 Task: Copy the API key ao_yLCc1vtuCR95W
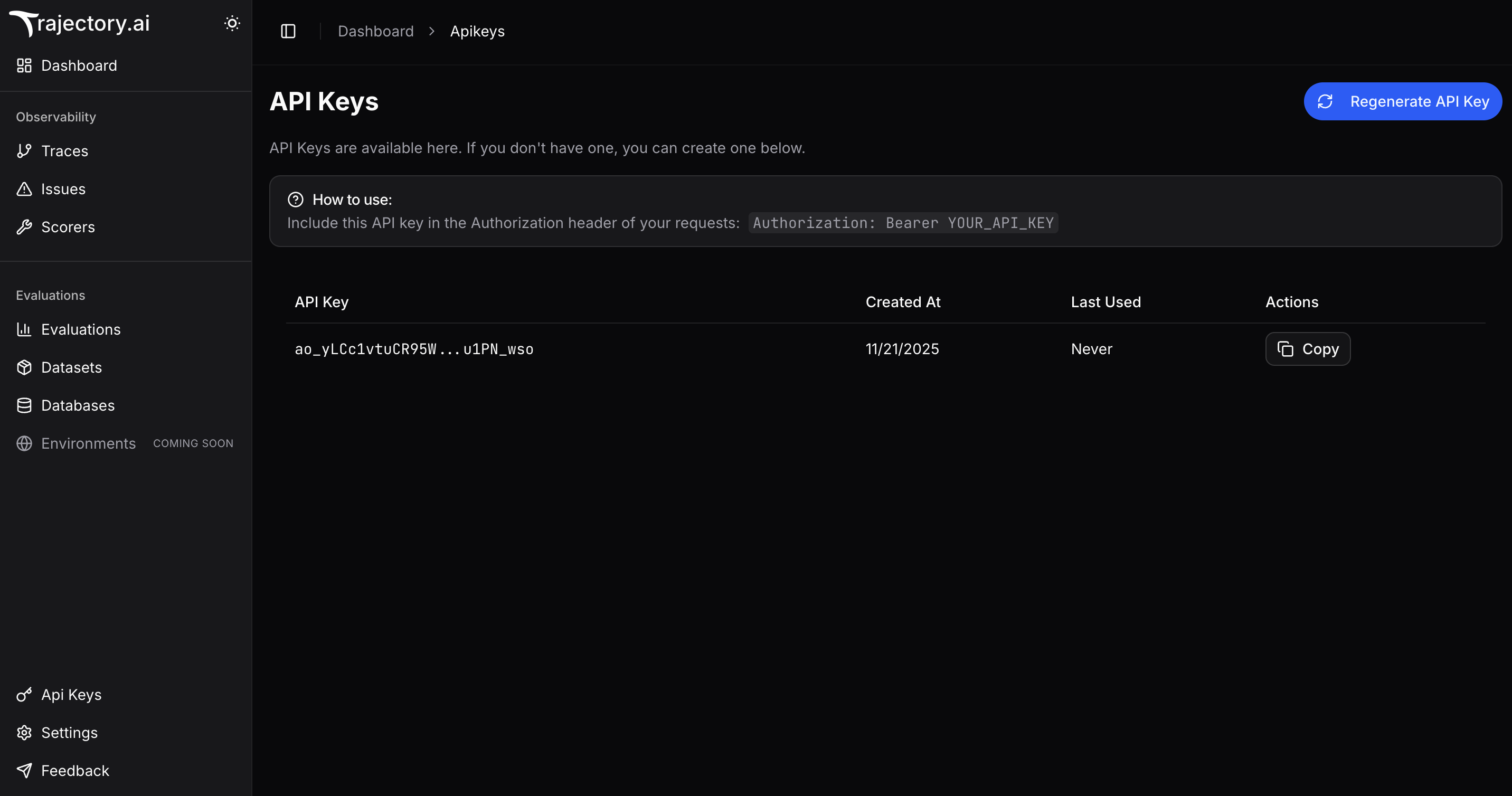[1307, 349]
